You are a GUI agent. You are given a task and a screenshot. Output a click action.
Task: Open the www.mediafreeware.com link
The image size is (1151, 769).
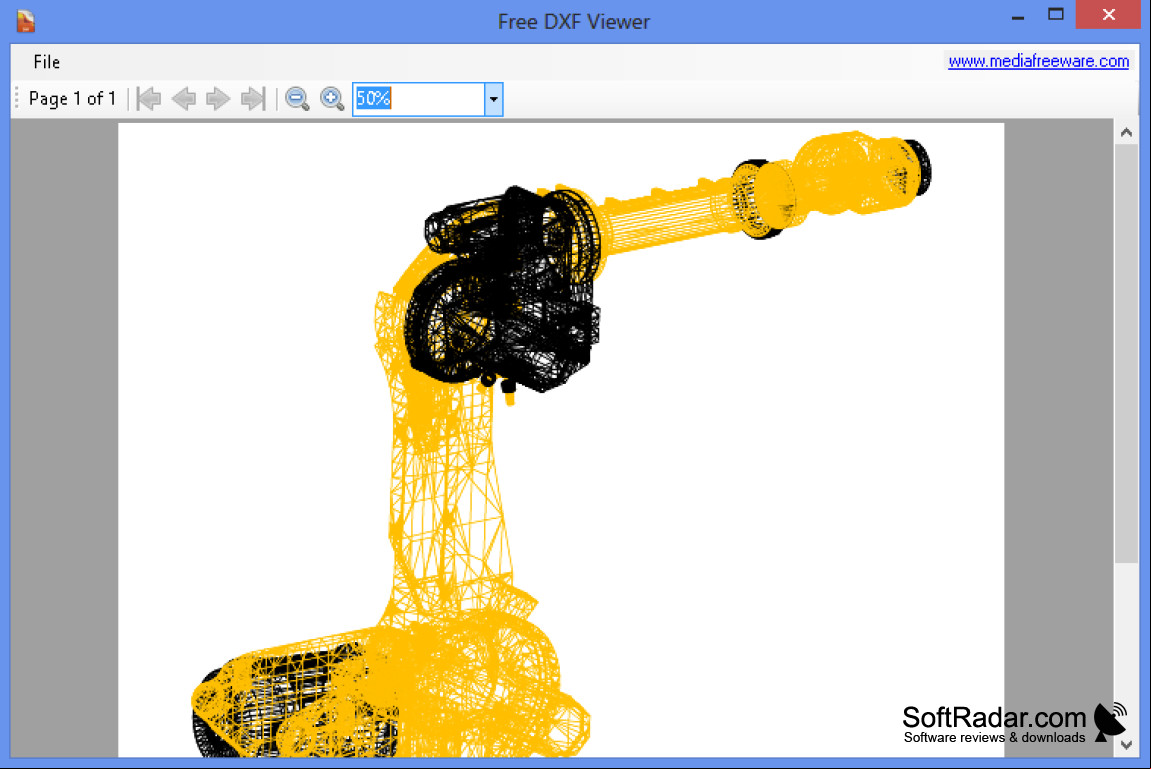[1038, 61]
